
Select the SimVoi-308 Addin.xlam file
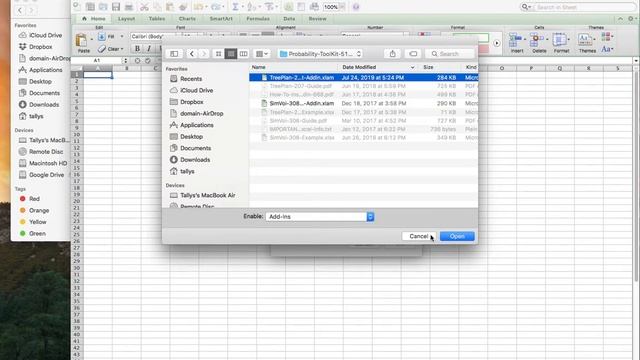click(363, 103)
